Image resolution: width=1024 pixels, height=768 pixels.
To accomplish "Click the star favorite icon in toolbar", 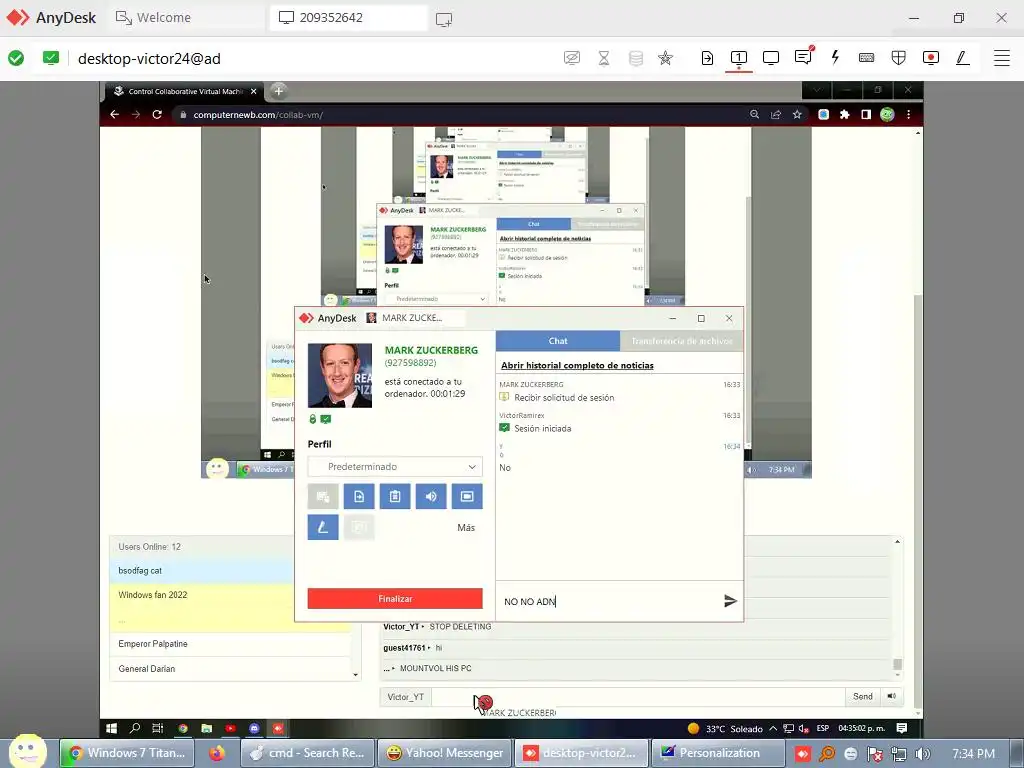I will coord(665,58).
